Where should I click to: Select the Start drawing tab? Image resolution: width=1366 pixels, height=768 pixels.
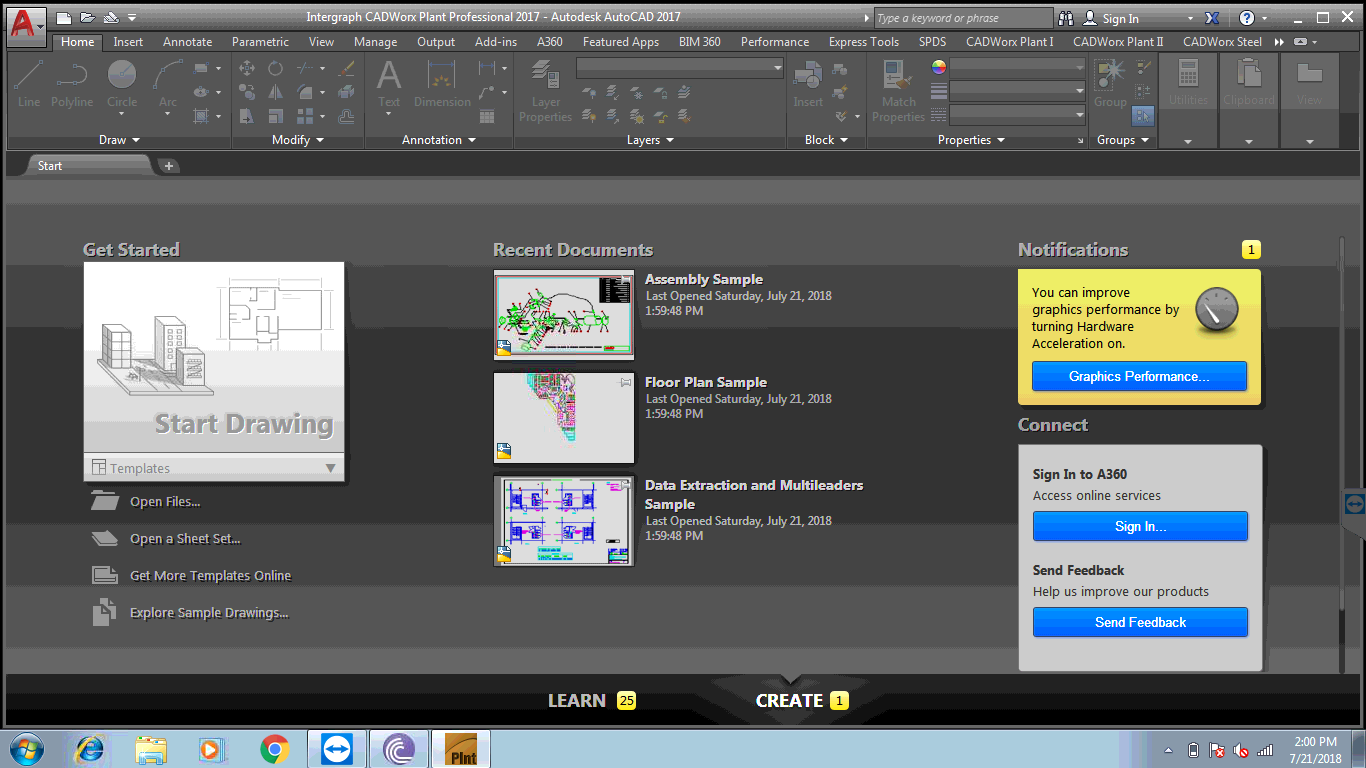click(x=89, y=166)
